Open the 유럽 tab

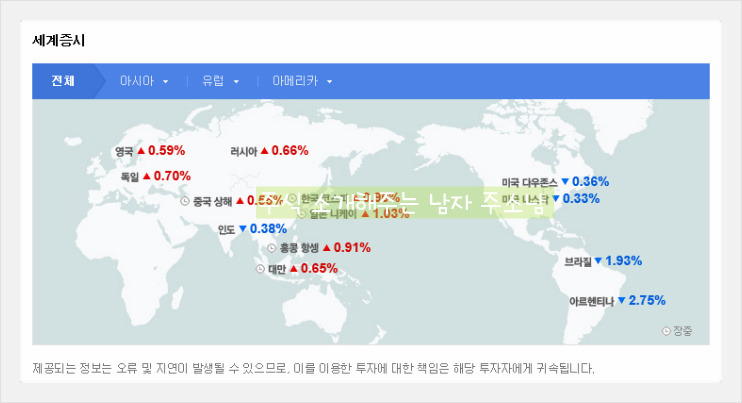[213, 81]
